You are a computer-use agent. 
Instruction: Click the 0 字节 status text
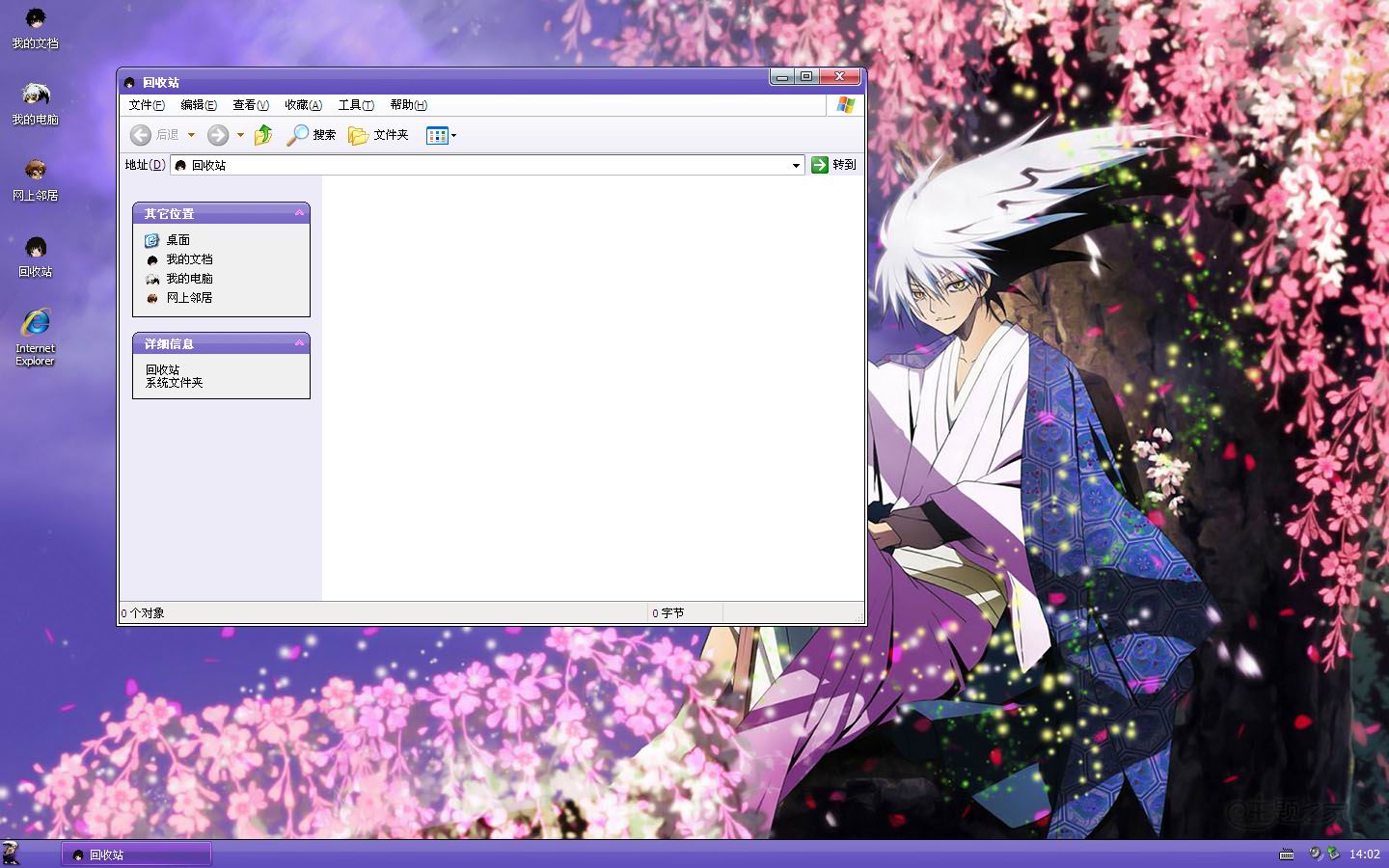coord(667,613)
